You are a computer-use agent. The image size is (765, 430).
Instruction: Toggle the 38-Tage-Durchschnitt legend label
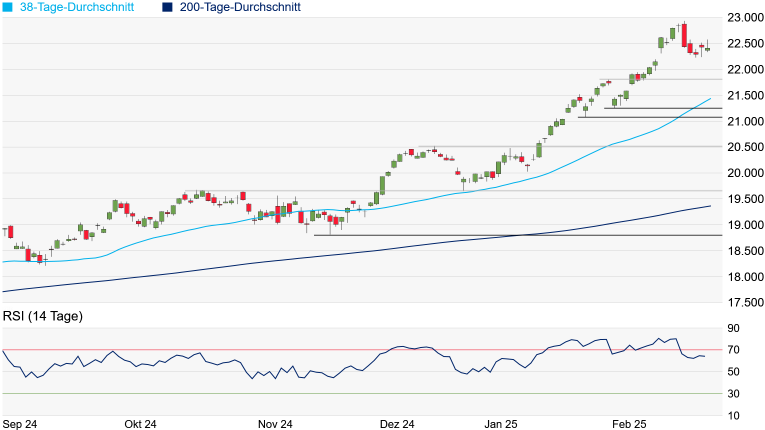tap(81, 7)
